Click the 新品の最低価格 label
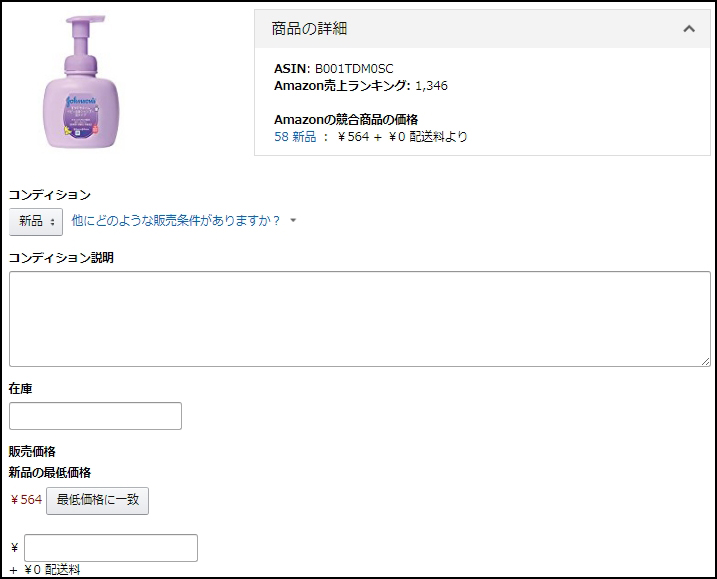This screenshot has height=579, width=717. [x=50, y=472]
